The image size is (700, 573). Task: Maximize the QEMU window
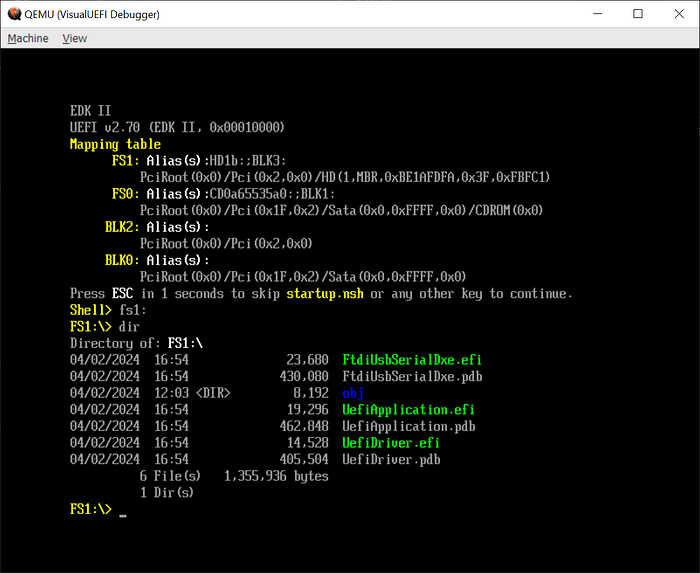[638, 14]
